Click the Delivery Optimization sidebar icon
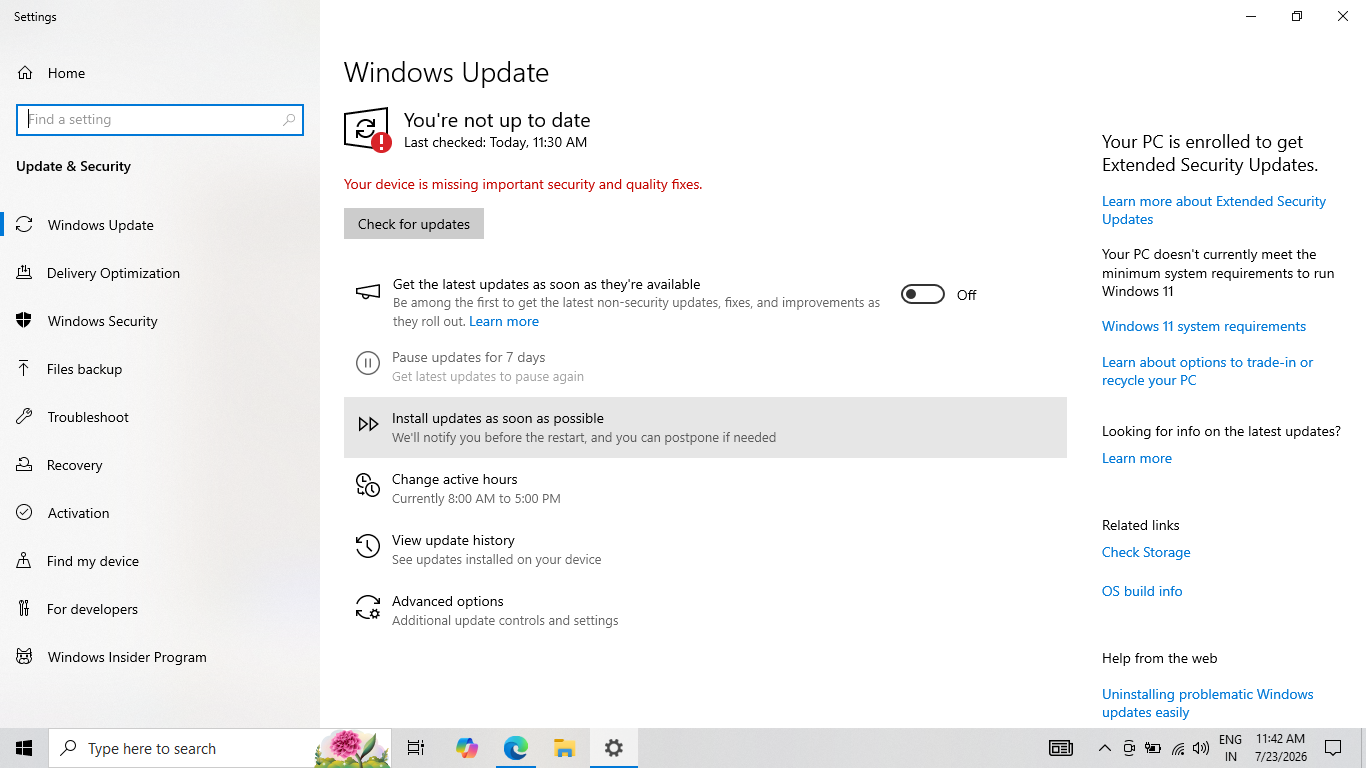The image size is (1366, 768). click(25, 273)
